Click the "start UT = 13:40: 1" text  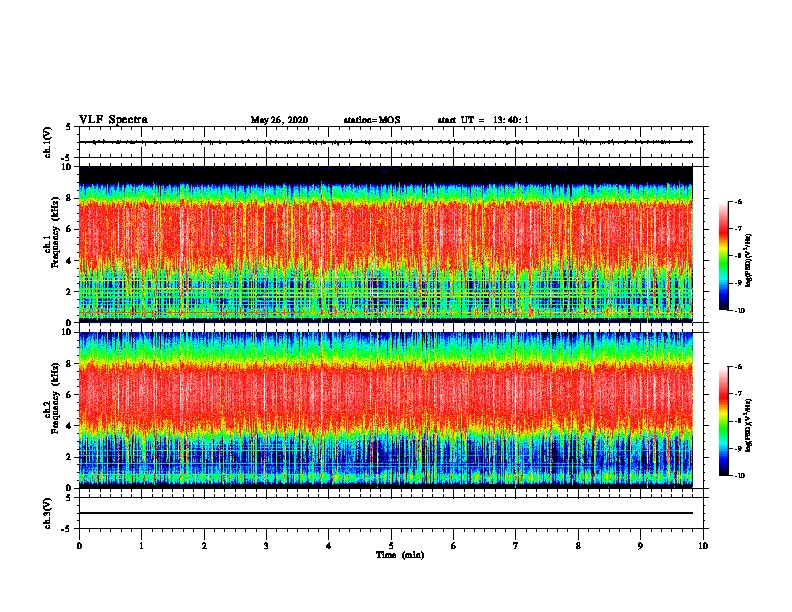[483, 120]
